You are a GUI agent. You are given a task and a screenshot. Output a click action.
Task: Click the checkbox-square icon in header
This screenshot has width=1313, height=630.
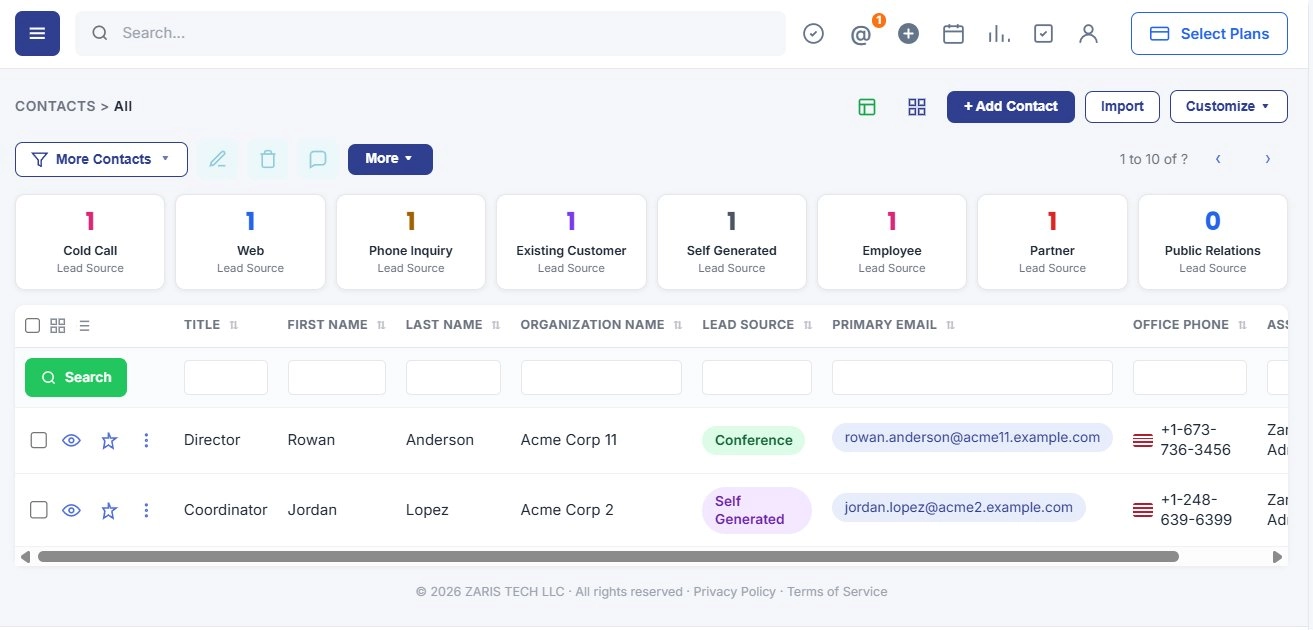(x=1043, y=34)
